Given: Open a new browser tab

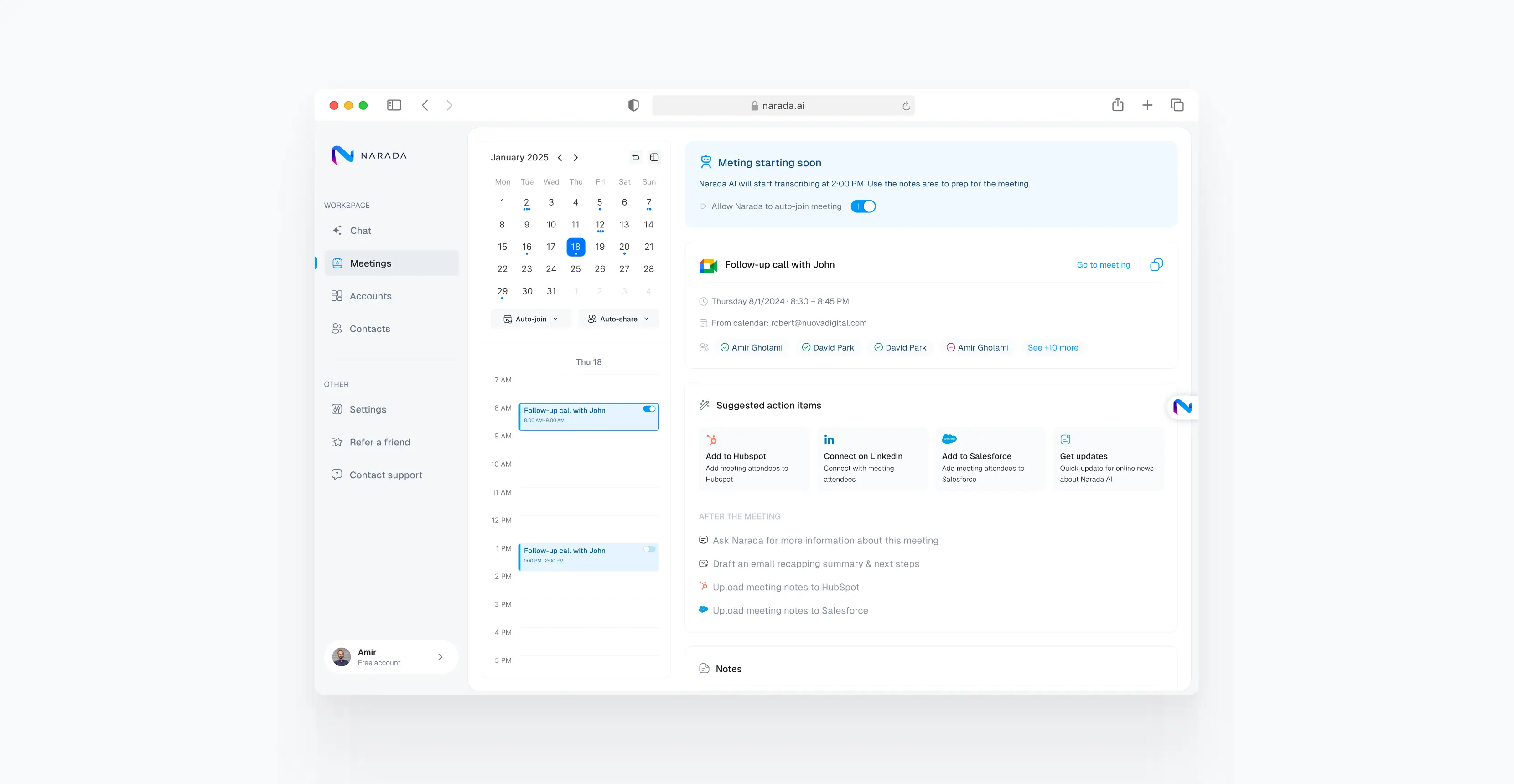Looking at the screenshot, I should coord(1146,105).
